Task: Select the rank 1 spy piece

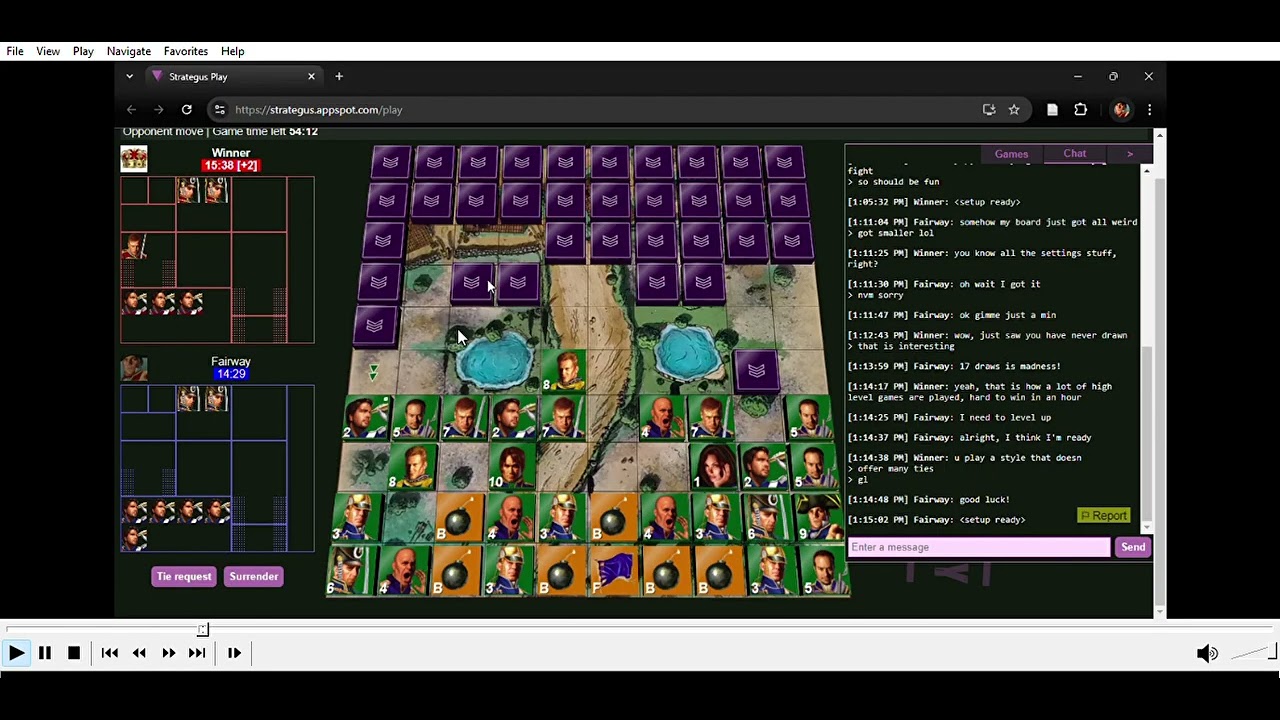Action: [x=715, y=467]
